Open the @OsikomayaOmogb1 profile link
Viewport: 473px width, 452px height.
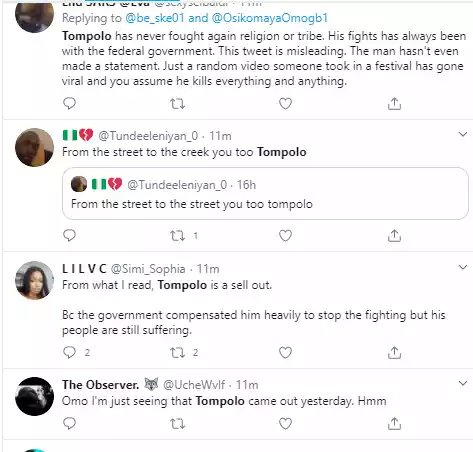pyautogui.click(x=270, y=18)
